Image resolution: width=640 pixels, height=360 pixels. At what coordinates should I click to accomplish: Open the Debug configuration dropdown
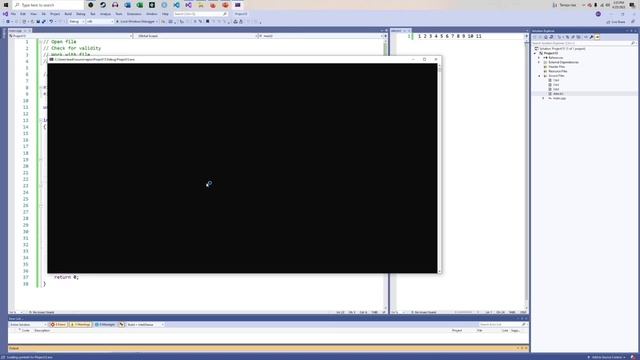(x=76, y=22)
